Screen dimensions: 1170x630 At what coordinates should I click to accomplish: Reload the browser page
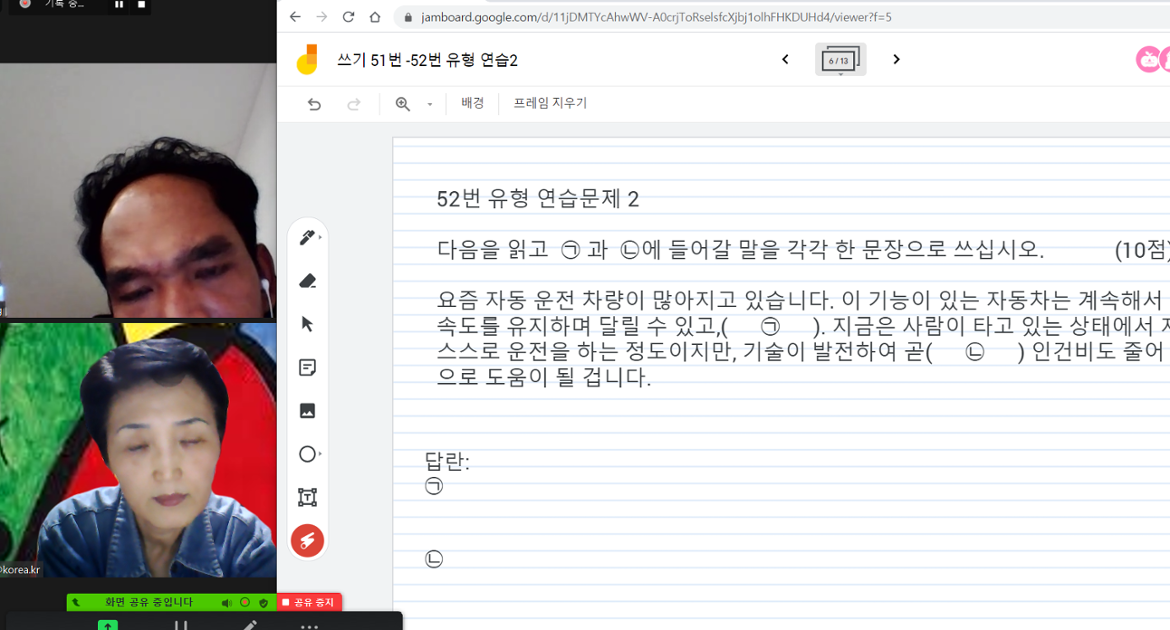(x=348, y=16)
